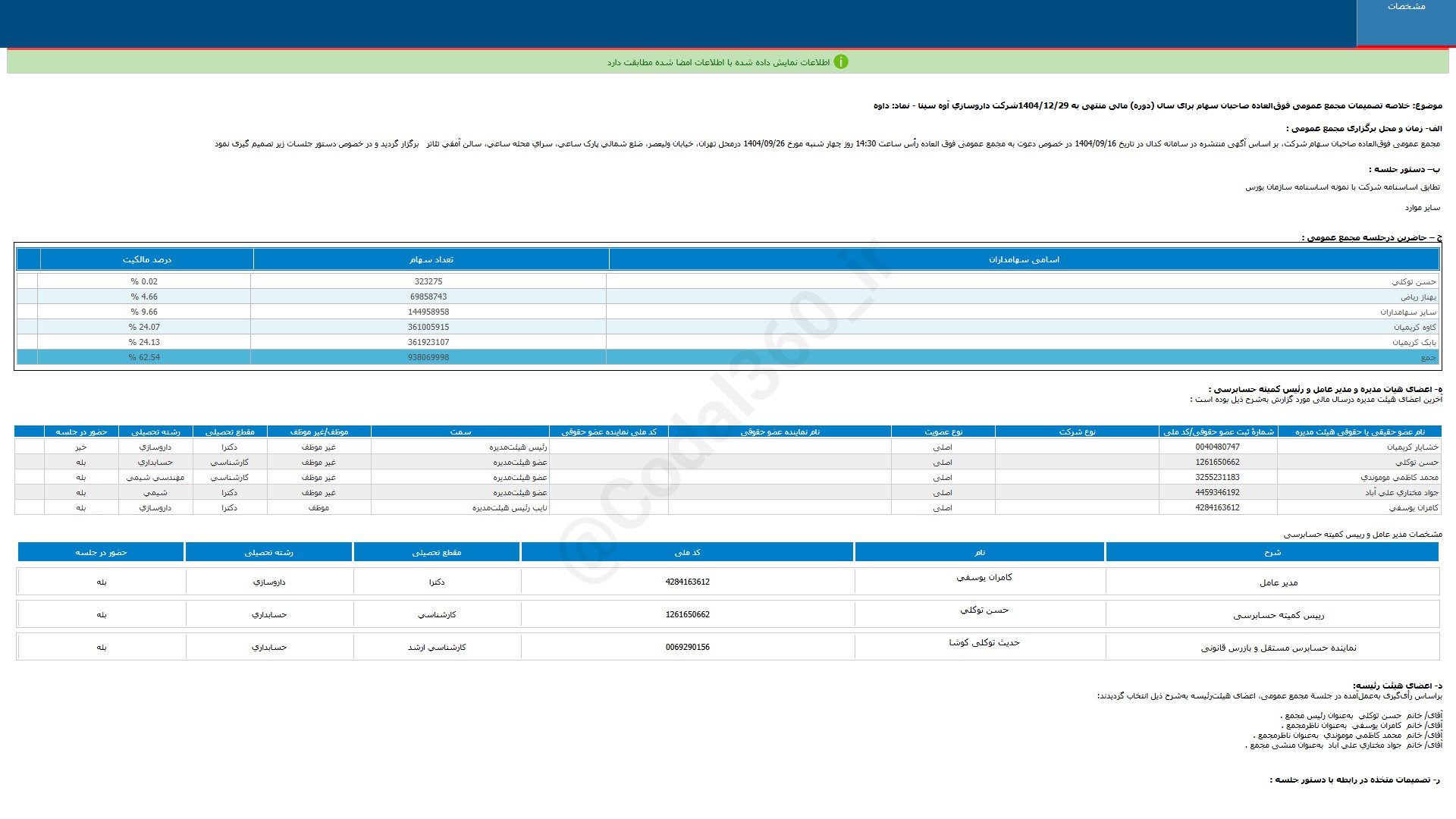Viewport: 1456px width, 819px height.
Task: Click the اسامی سهامداران column header
Action: pyautogui.click(x=1024, y=259)
